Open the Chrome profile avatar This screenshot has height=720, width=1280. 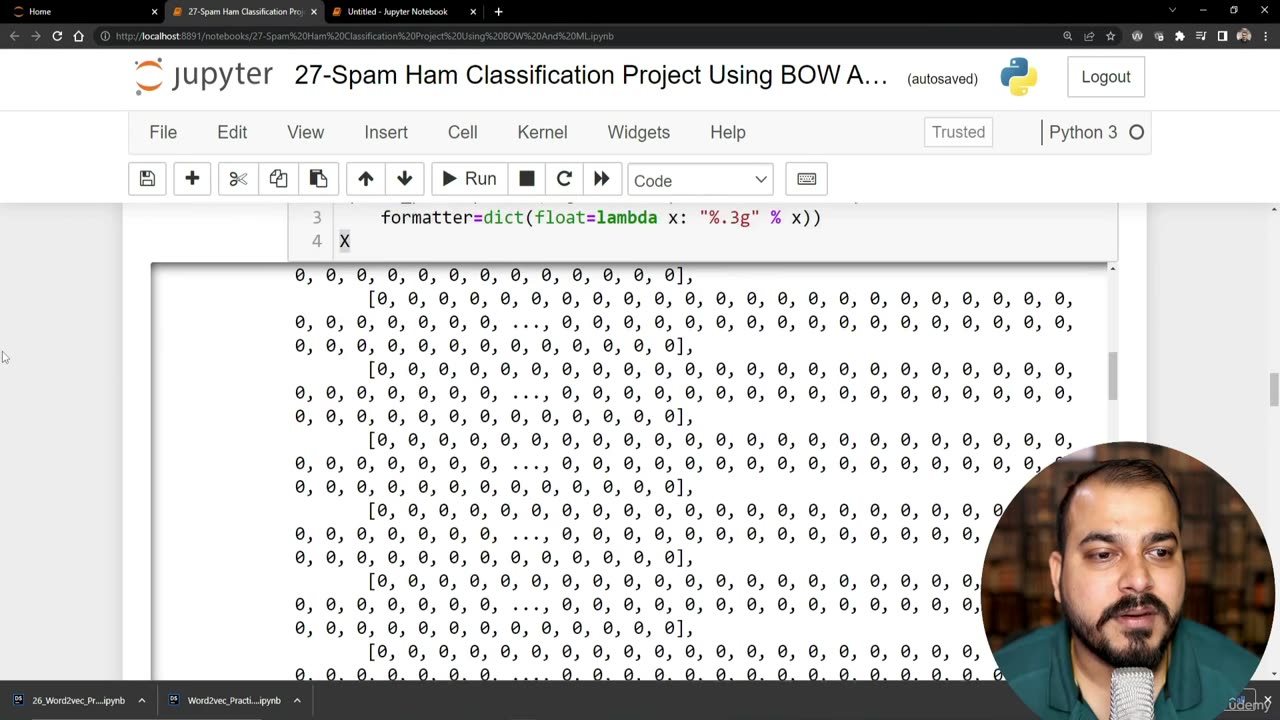(x=1244, y=36)
